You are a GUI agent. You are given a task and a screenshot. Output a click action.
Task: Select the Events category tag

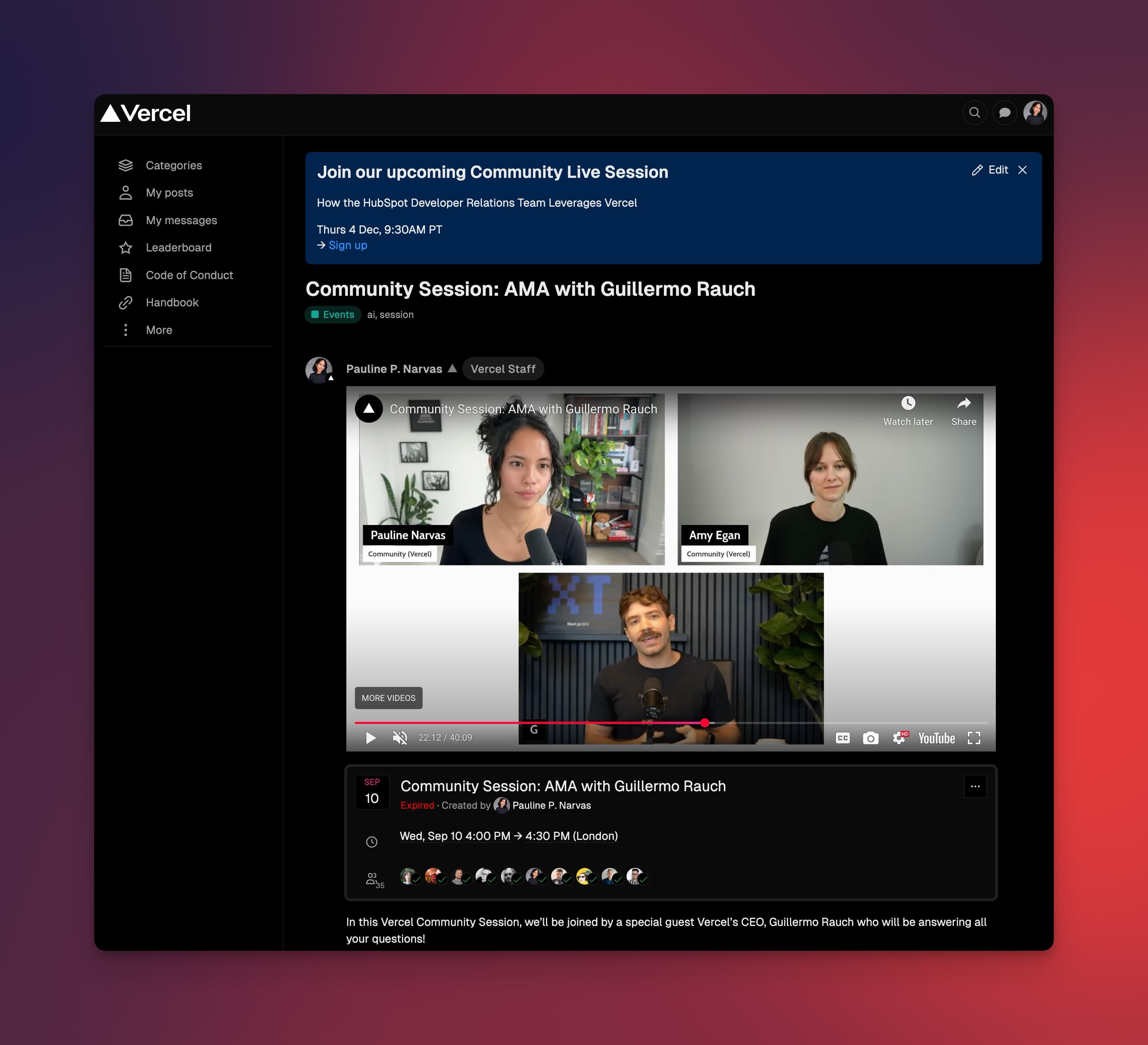pyautogui.click(x=333, y=314)
